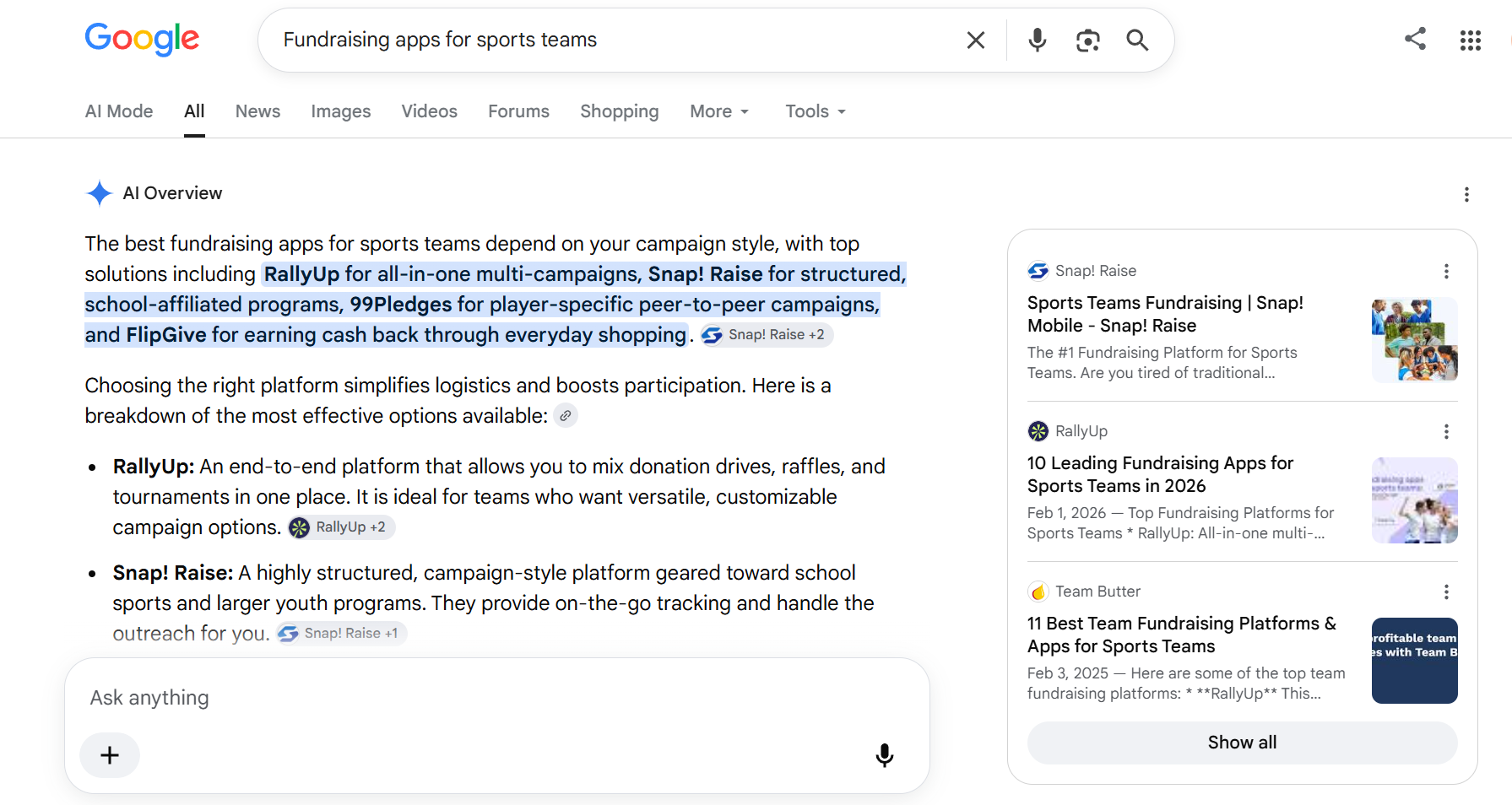
Task: Click '99Pledges' in highlighted summary
Action: coord(401,305)
